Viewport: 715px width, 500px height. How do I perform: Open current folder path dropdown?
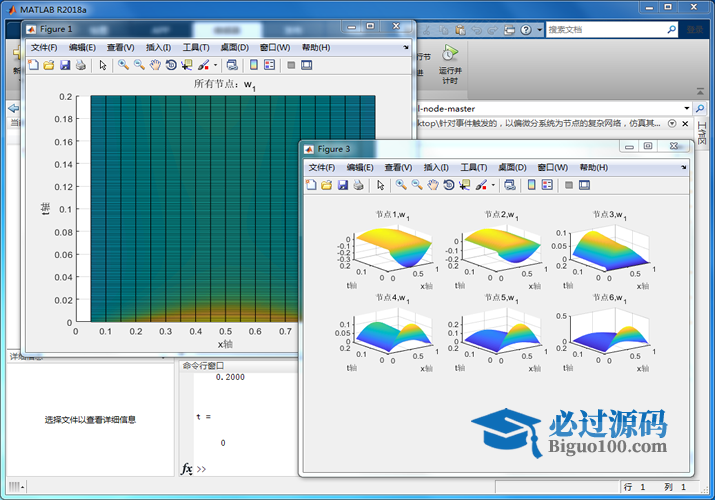click(x=686, y=108)
